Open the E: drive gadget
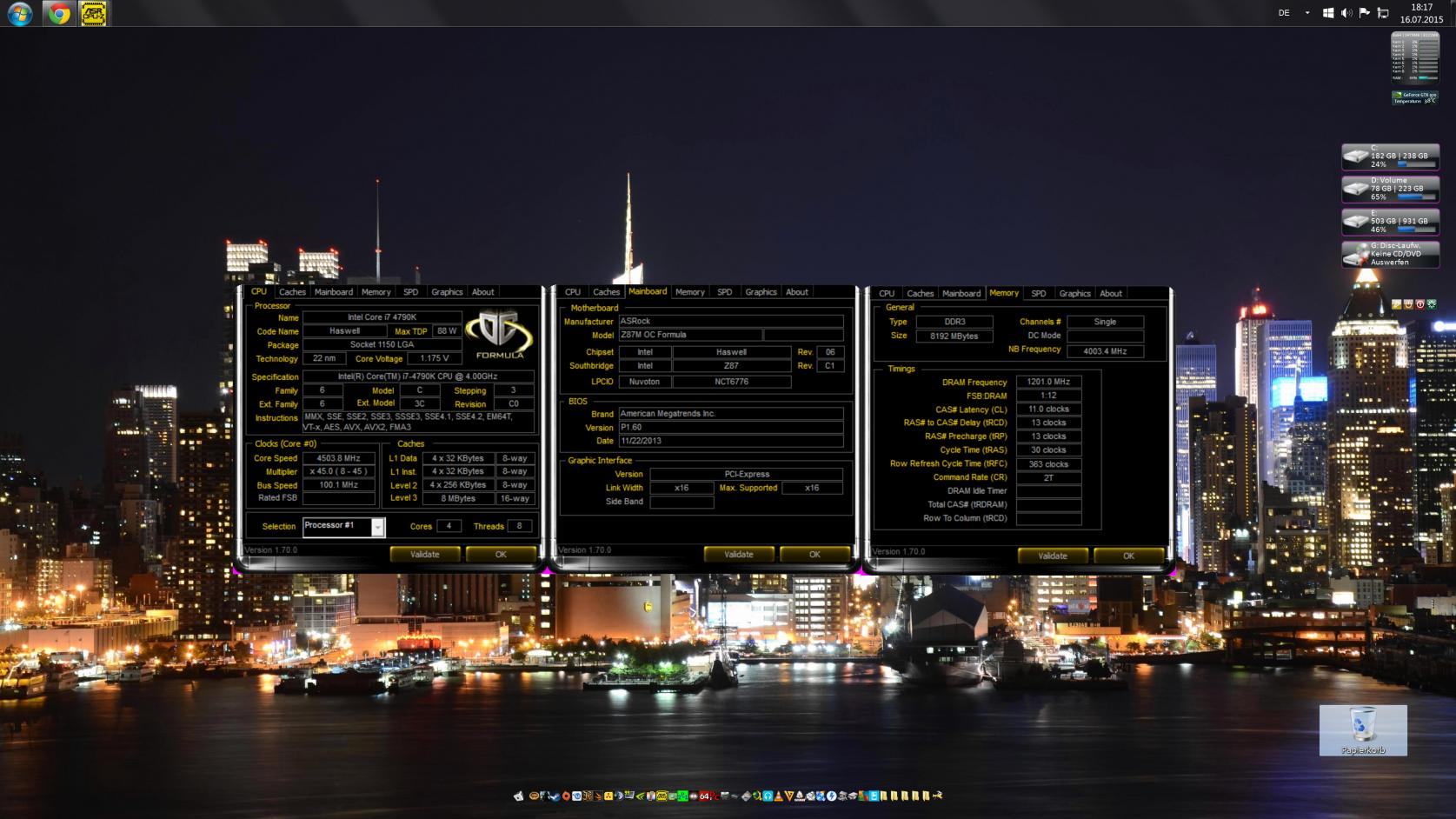This screenshot has height=819, width=1456. 1391,221
